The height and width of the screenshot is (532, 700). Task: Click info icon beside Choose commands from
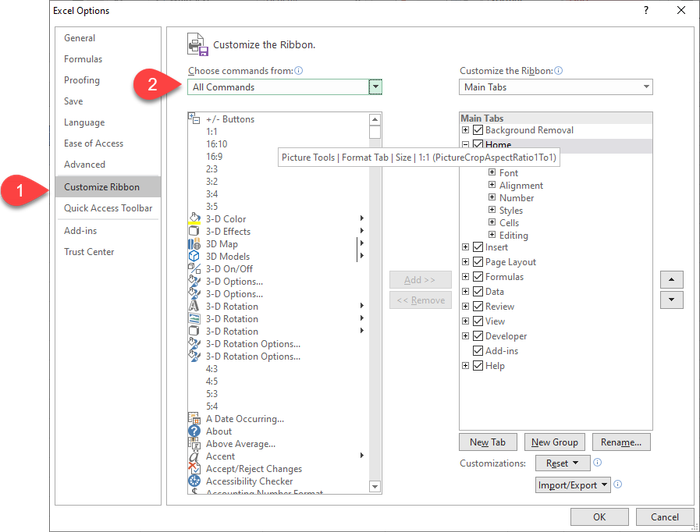(299, 71)
